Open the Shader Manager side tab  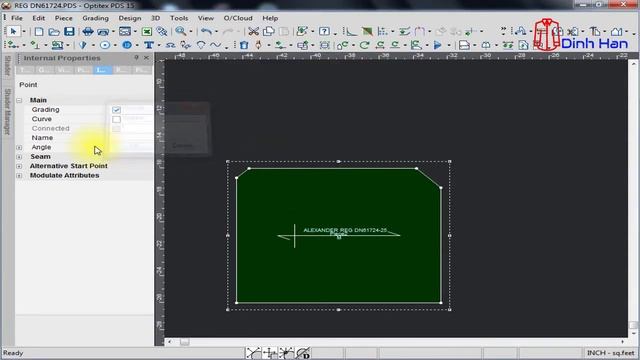[x=7, y=111]
